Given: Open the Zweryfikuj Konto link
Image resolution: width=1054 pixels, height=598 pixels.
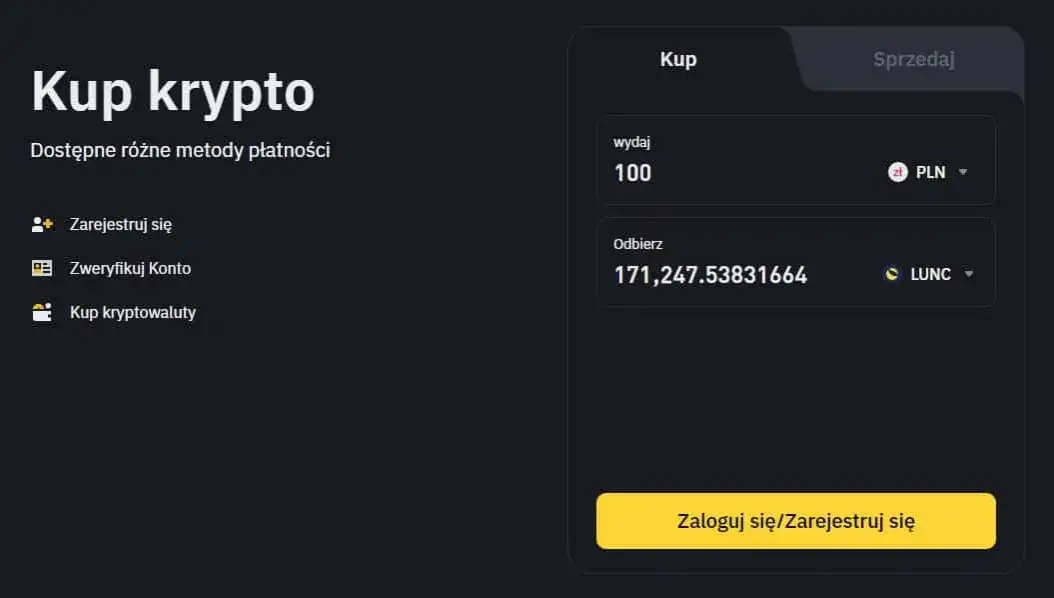Looking at the screenshot, I should coord(131,268).
